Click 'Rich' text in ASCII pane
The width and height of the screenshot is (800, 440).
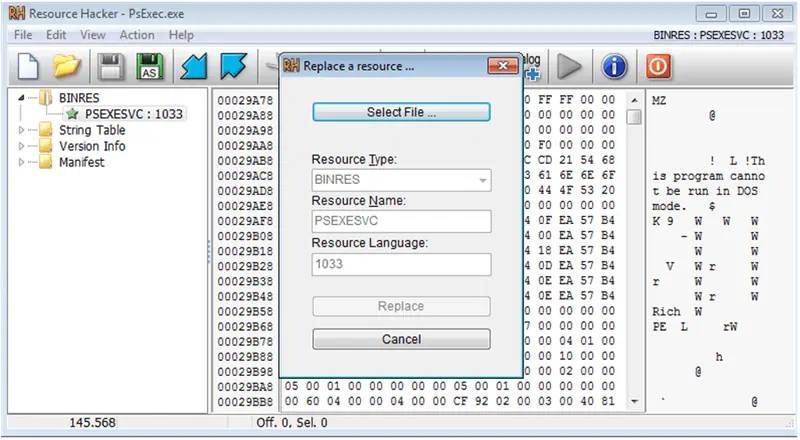(x=666, y=311)
